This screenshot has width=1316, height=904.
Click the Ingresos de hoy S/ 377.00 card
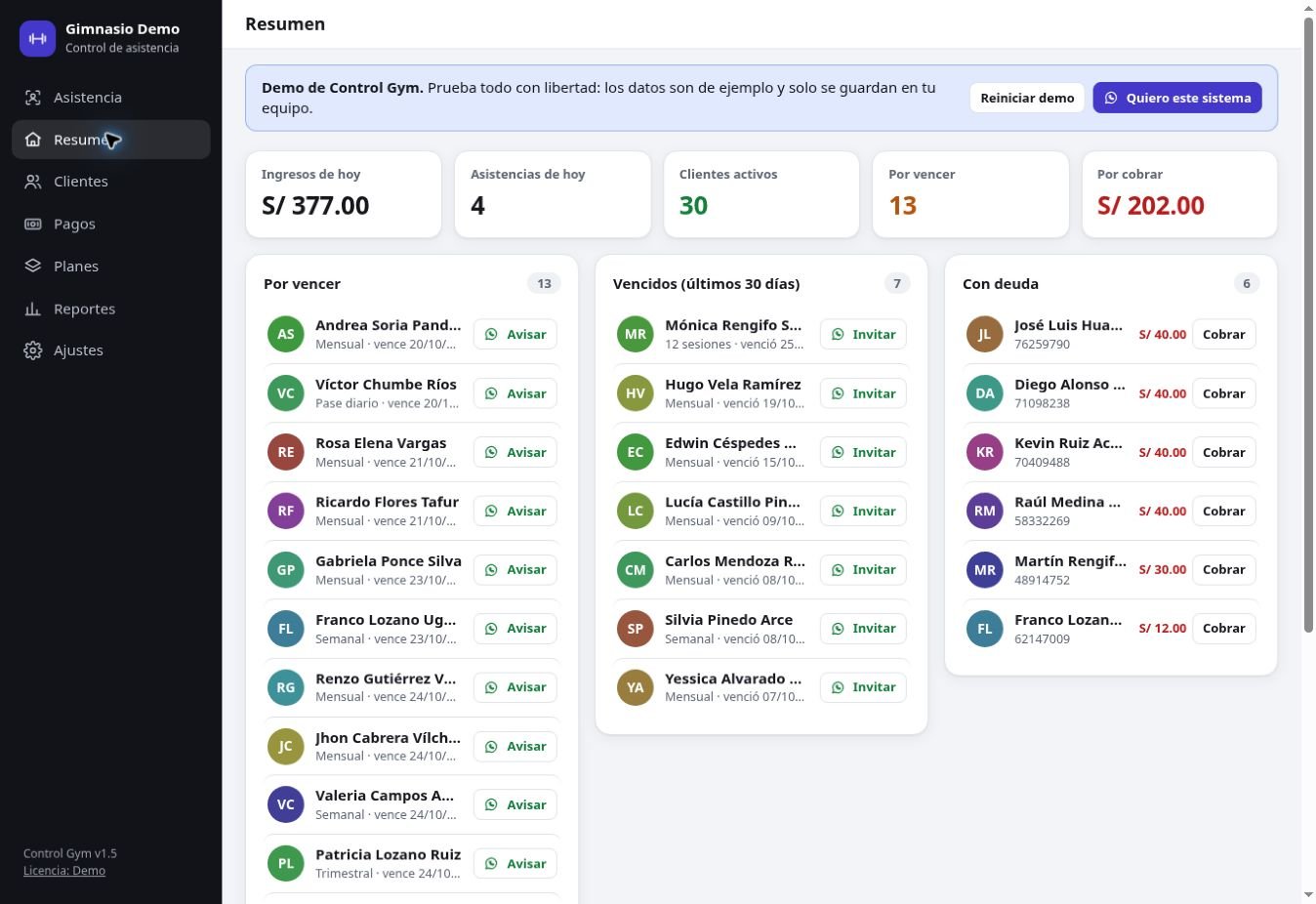click(344, 194)
